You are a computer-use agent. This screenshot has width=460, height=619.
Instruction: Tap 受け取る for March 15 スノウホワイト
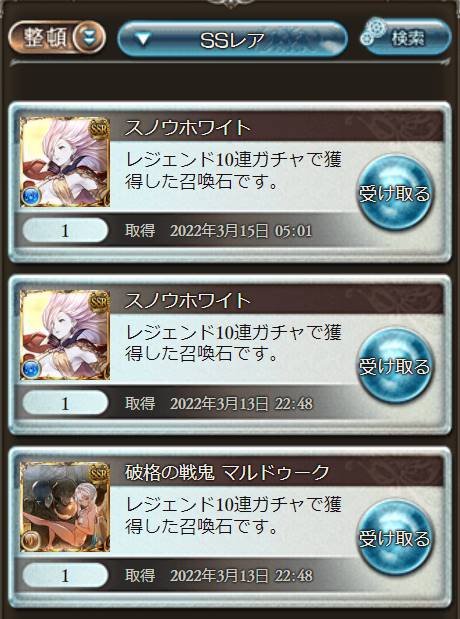394,193
